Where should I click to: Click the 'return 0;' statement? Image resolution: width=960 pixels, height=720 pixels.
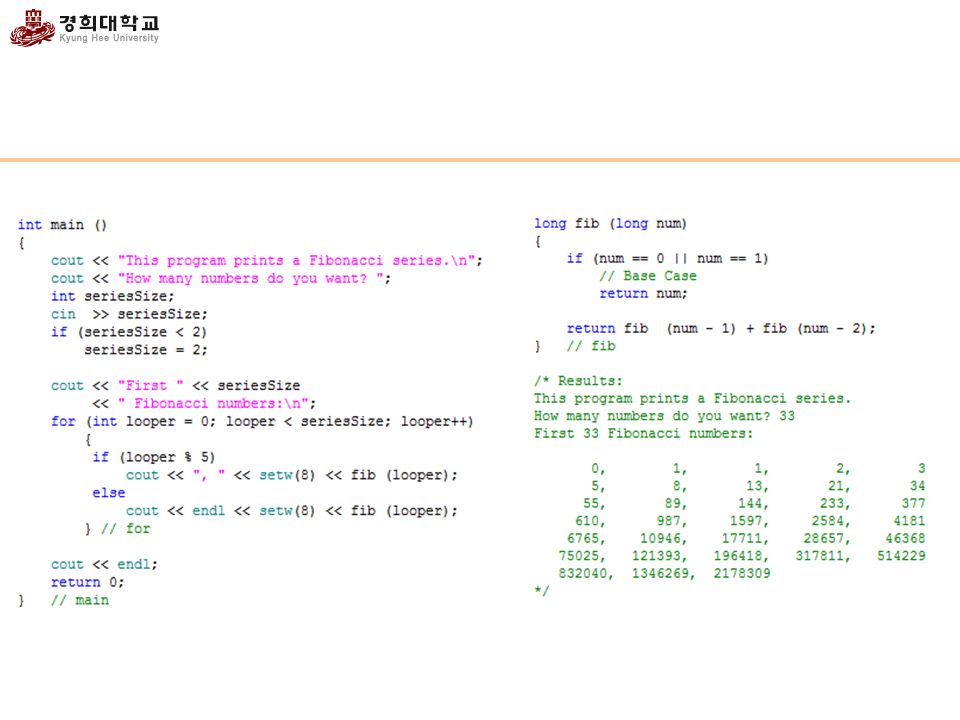(x=88, y=582)
